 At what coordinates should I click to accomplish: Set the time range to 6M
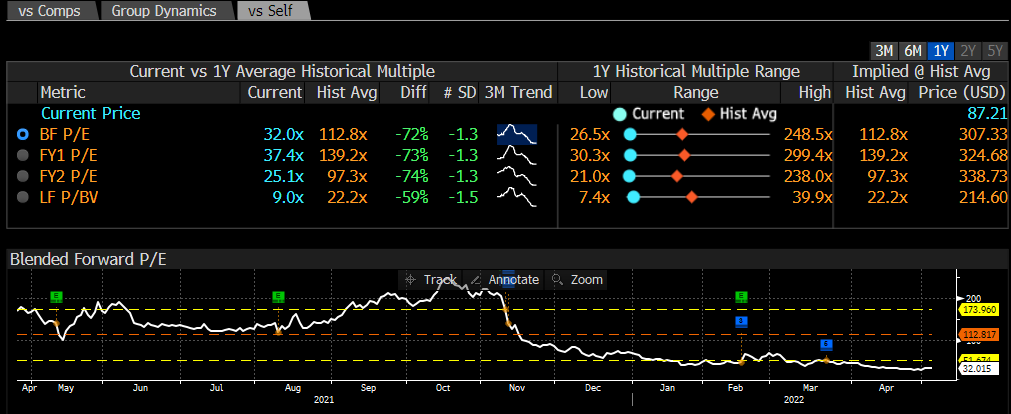[912, 51]
